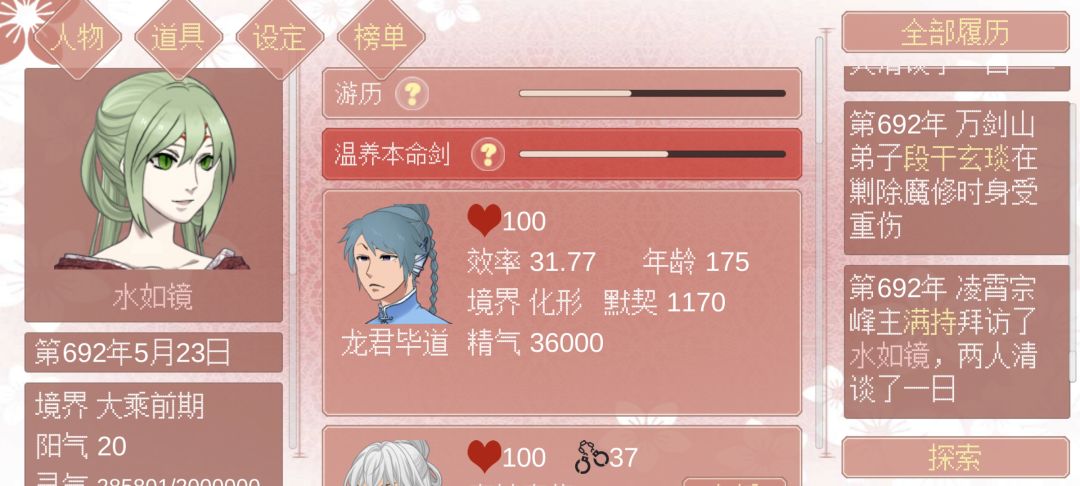Switch to the 设定 tab
Viewport: 1080px width, 486px height.
(x=280, y=36)
